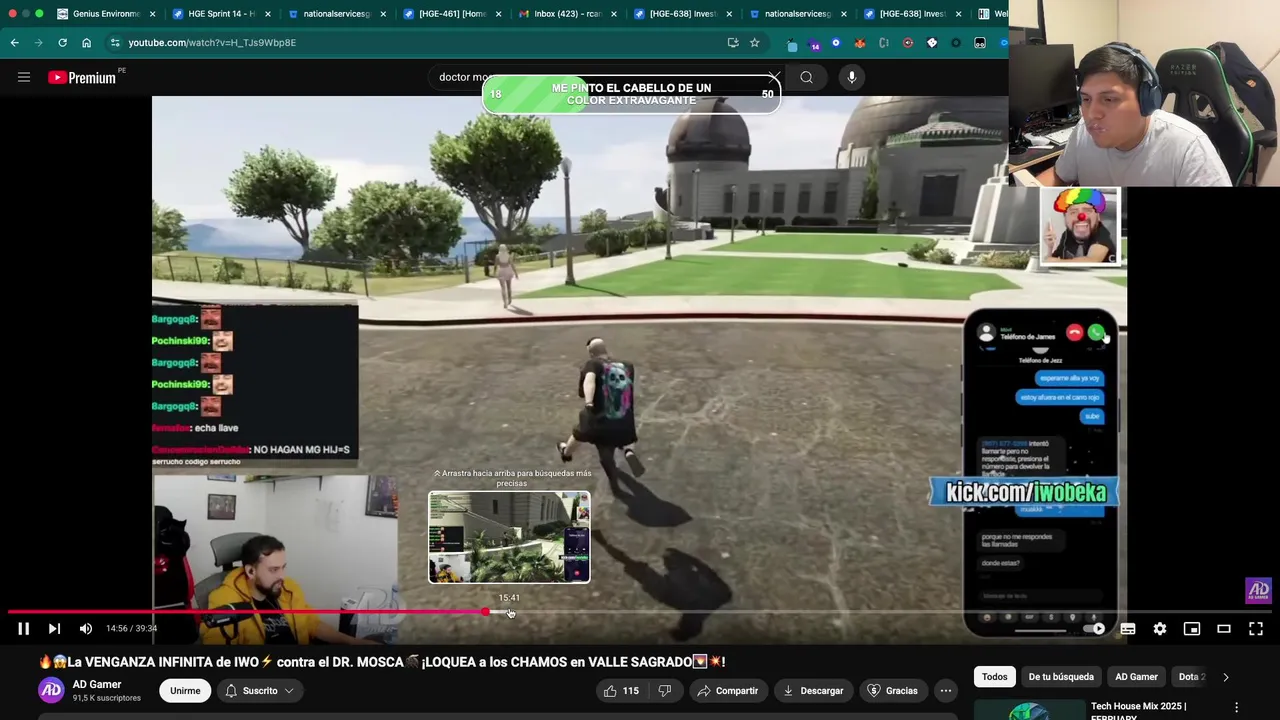Open the fox MetaMask extension

coord(860,43)
